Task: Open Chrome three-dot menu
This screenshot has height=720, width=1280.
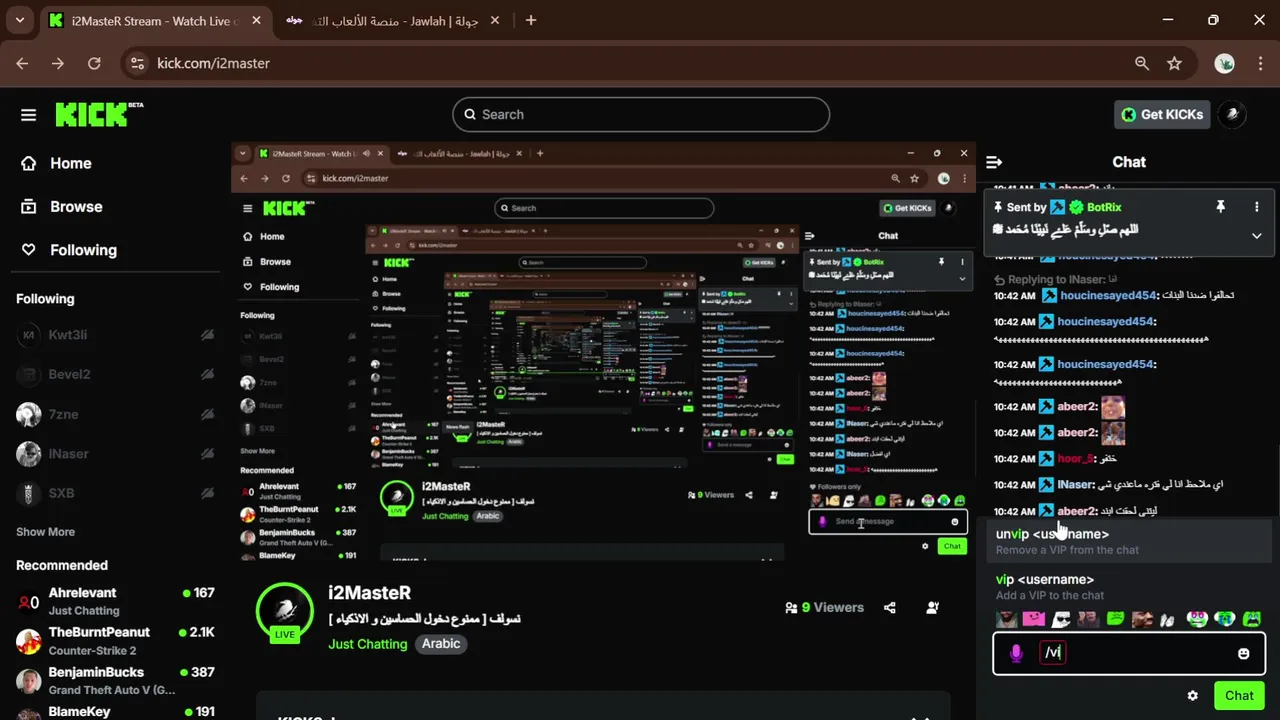Action: [1259, 63]
